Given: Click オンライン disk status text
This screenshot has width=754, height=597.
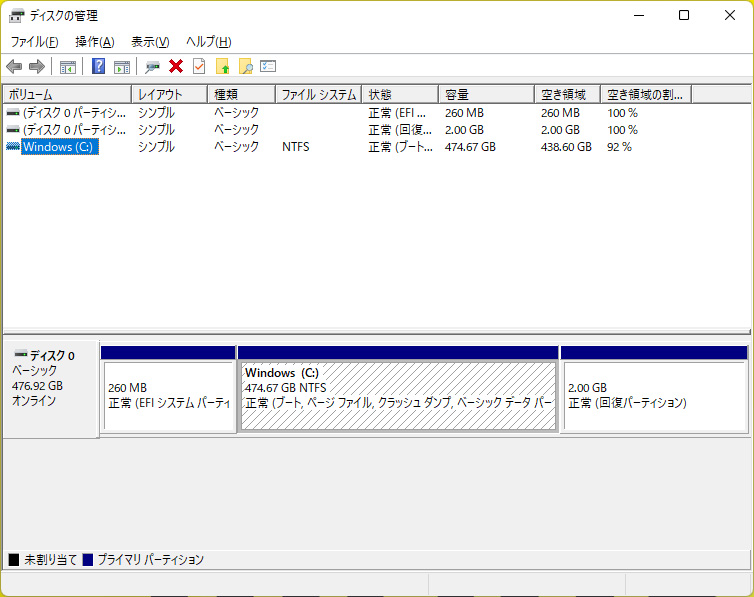Looking at the screenshot, I should [x=34, y=400].
